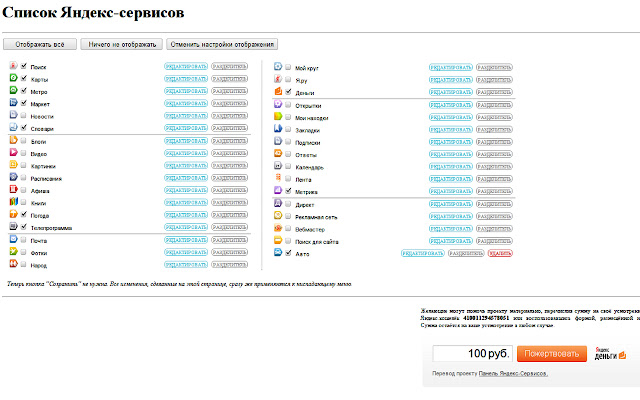This screenshot has width=640, height=400.
Task: Click the Картинки service icon
Action: pos(13,164)
